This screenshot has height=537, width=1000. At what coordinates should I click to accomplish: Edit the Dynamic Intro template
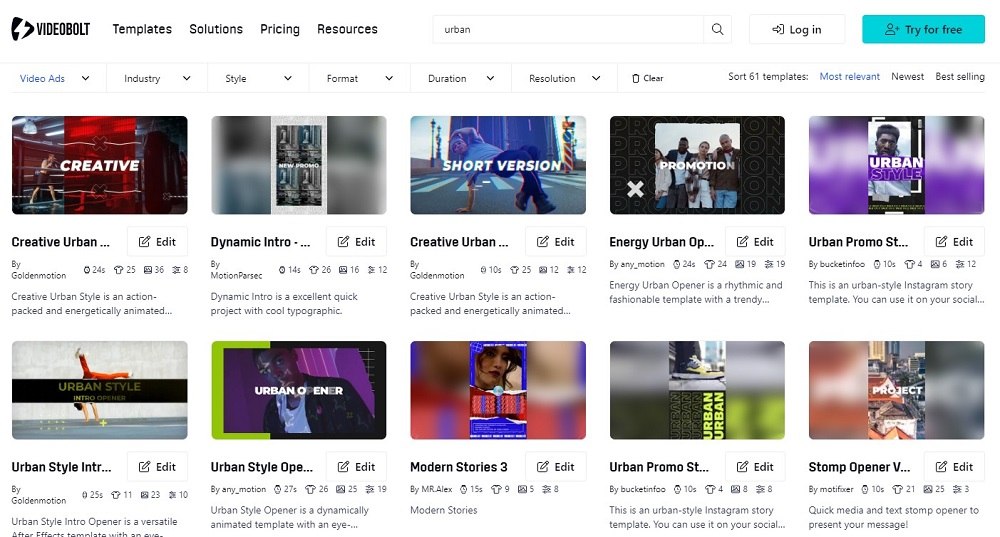357,242
